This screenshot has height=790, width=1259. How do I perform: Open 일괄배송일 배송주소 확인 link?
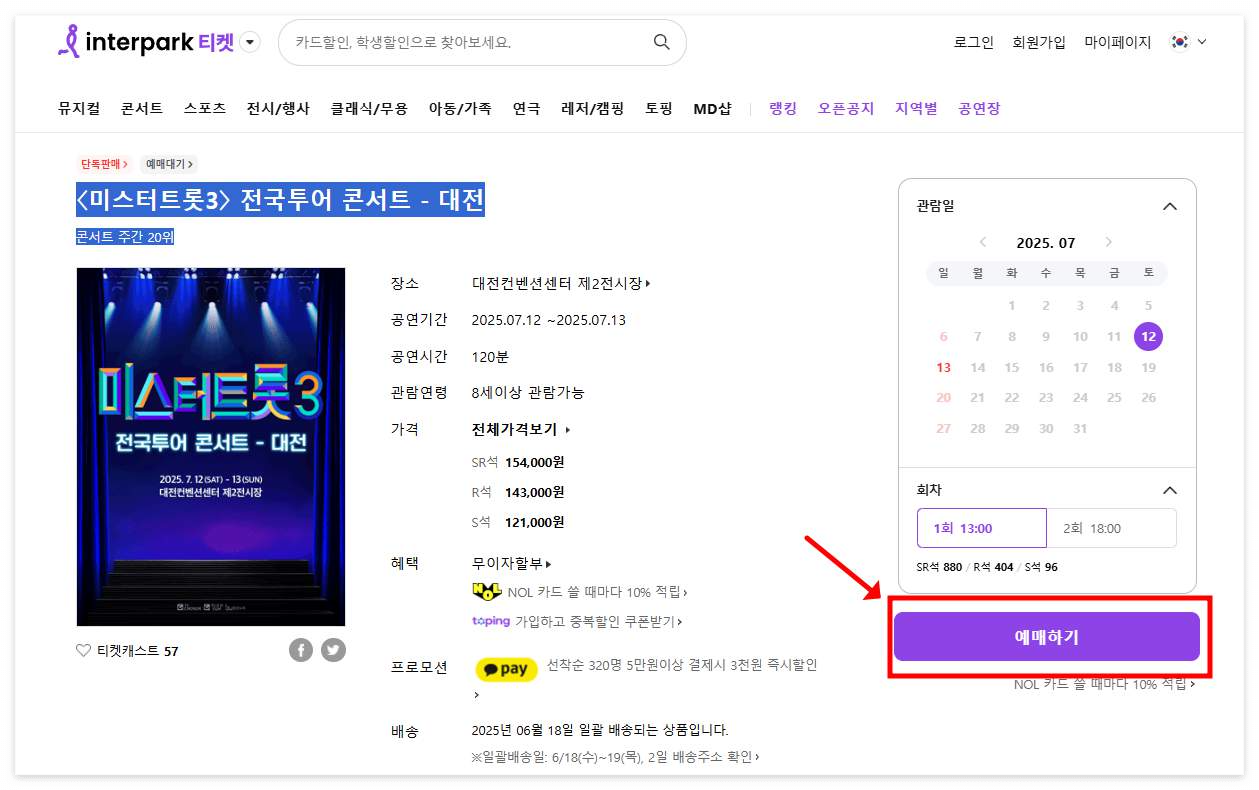pyautogui.click(x=615, y=757)
